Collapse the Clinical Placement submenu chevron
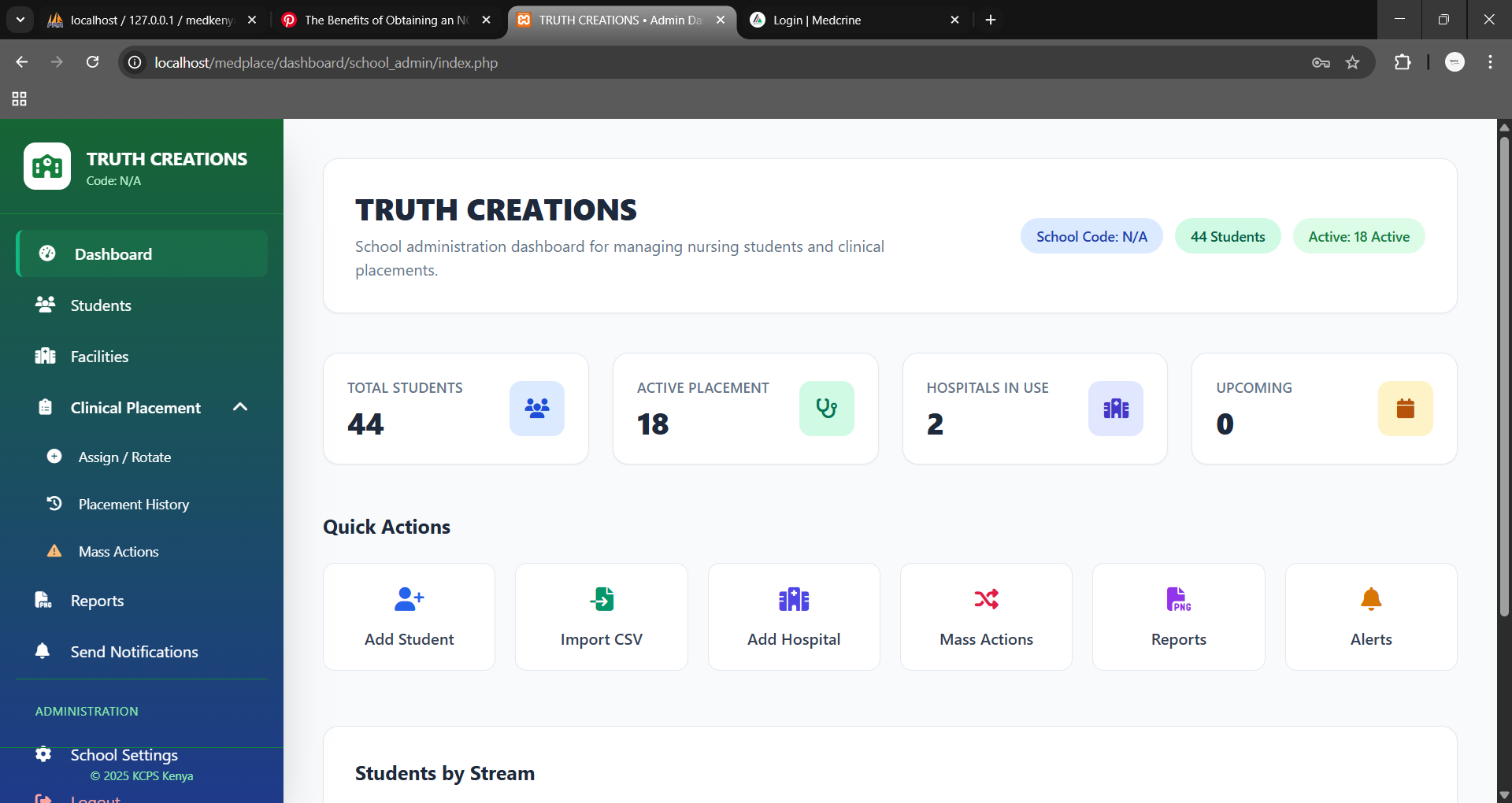This screenshot has height=803, width=1512. click(x=240, y=407)
